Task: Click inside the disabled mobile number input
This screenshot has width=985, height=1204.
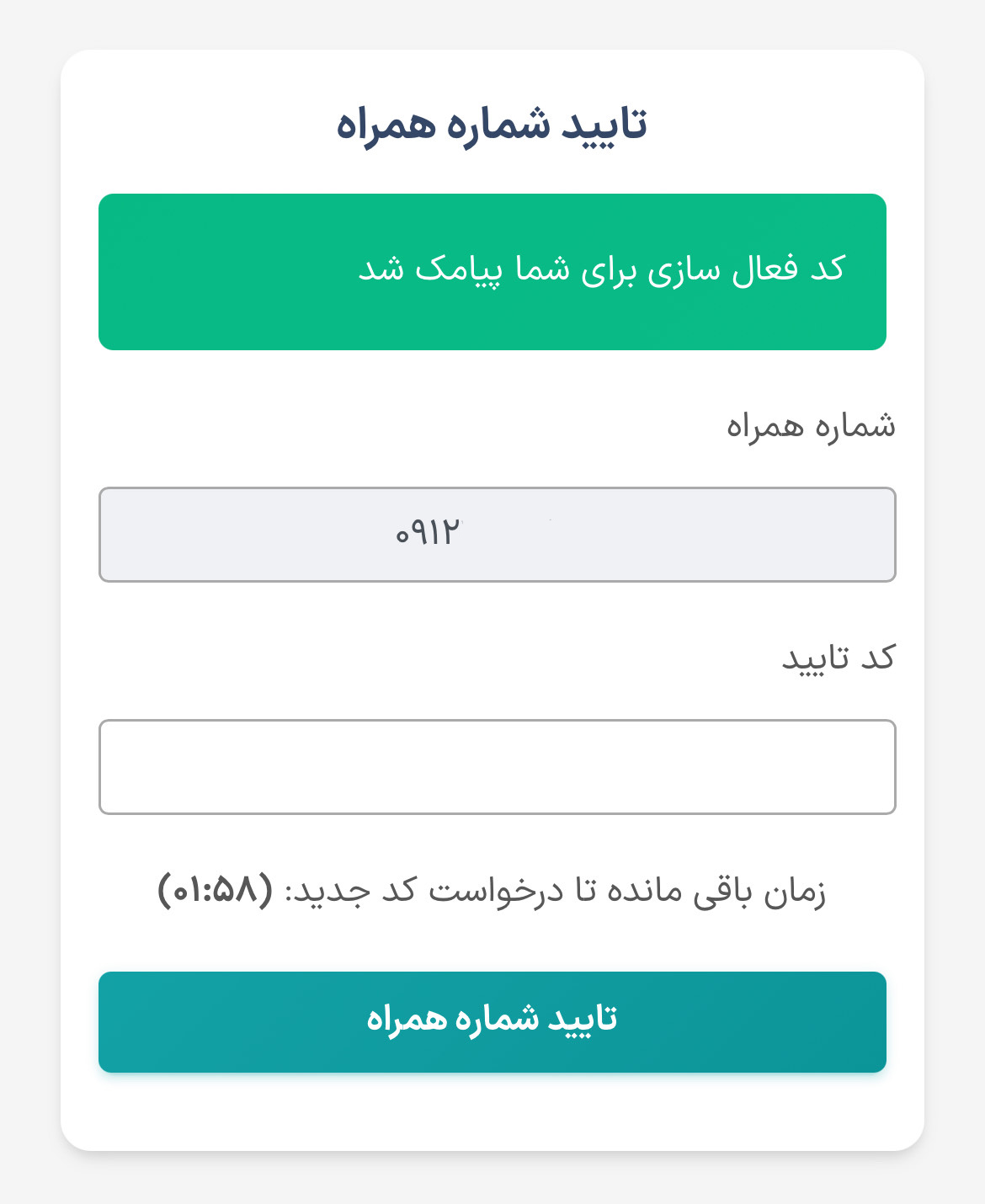Action: [498, 531]
